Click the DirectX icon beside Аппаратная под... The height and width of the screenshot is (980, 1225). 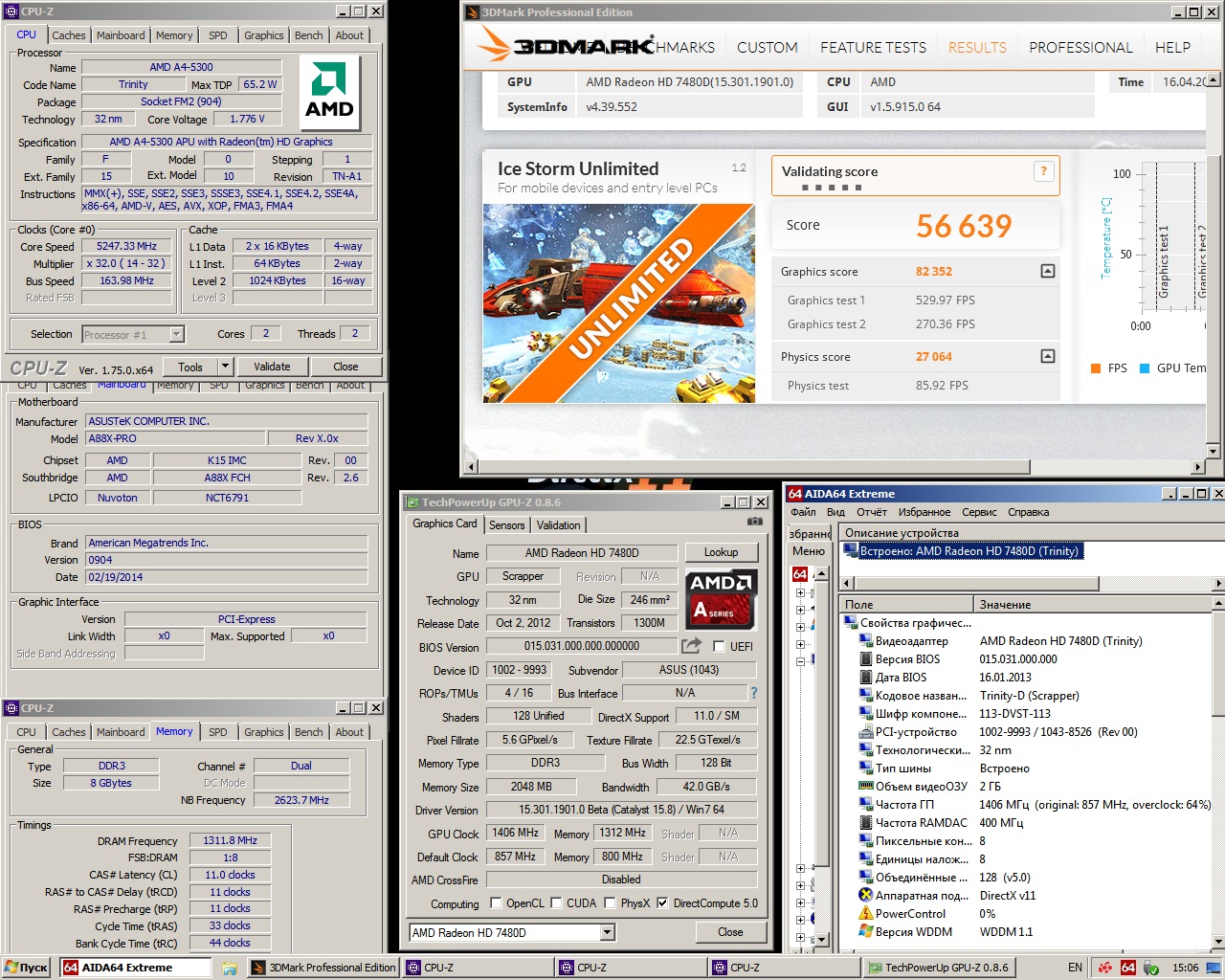pyautogui.click(x=866, y=896)
